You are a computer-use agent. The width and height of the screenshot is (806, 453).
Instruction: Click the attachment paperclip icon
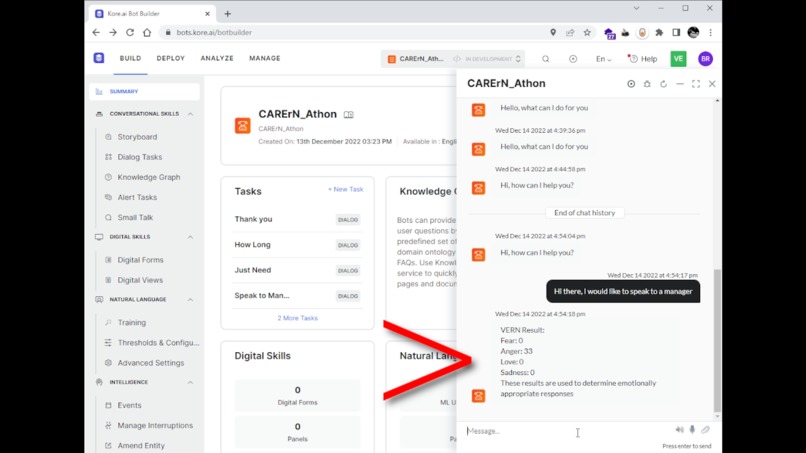pyautogui.click(x=705, y=430)
